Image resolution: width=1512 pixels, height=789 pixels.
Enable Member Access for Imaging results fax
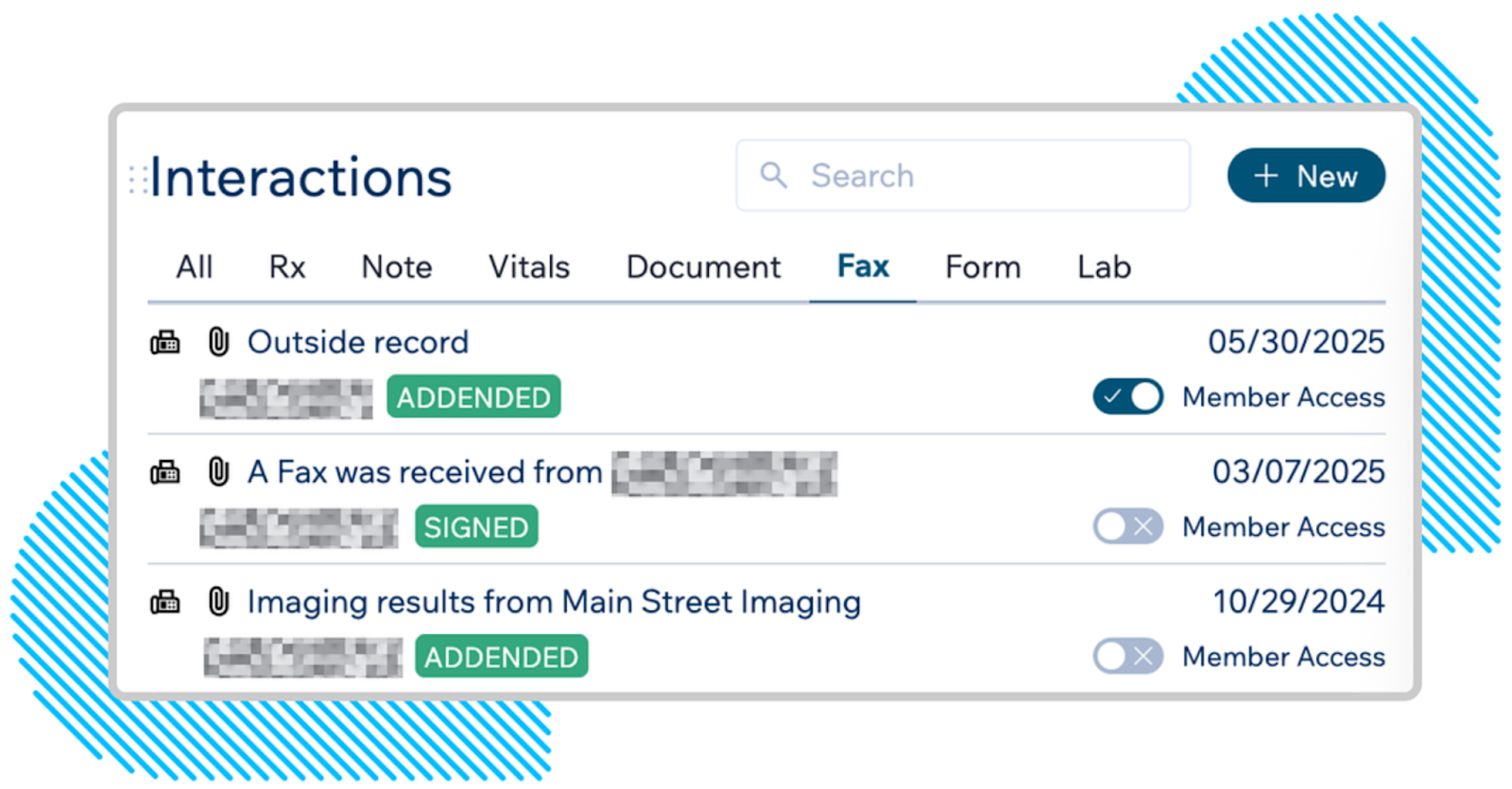[x=1127, y=656]
